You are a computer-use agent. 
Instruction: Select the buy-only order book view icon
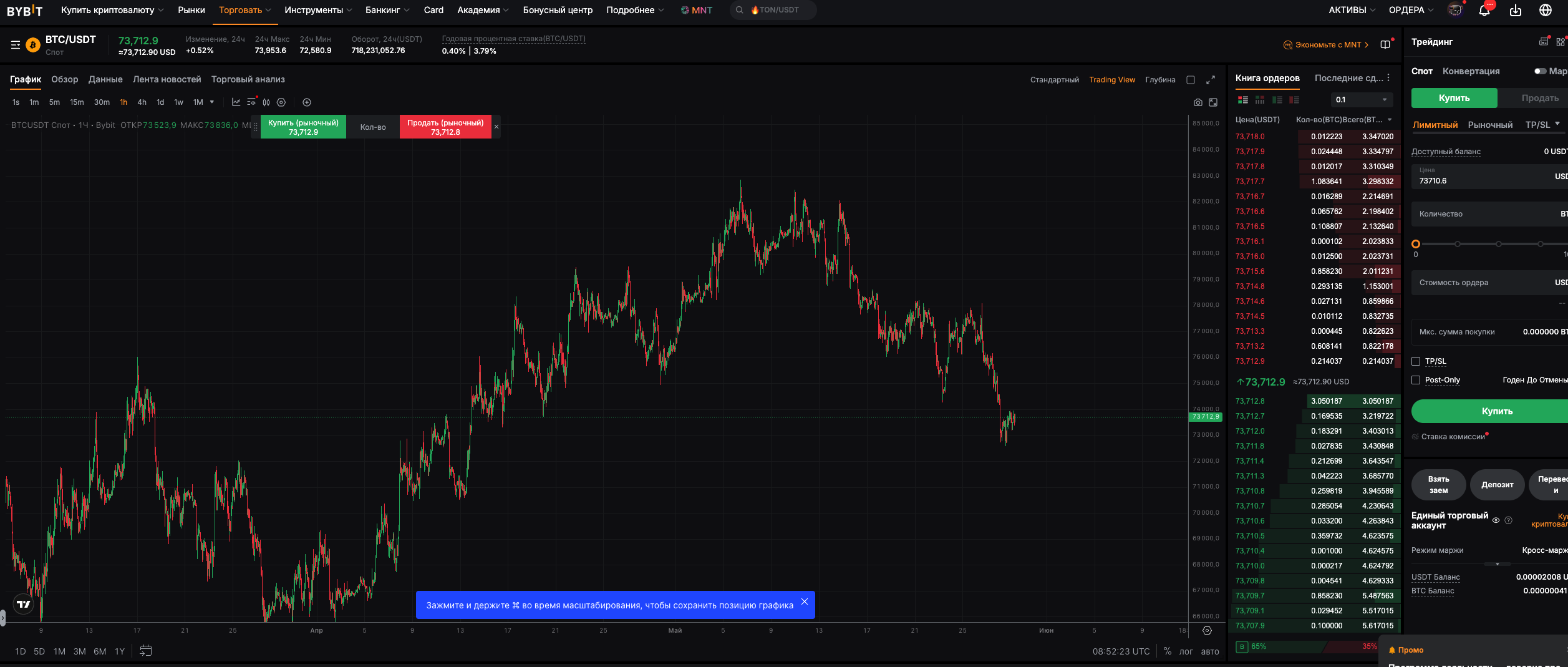1277,100
